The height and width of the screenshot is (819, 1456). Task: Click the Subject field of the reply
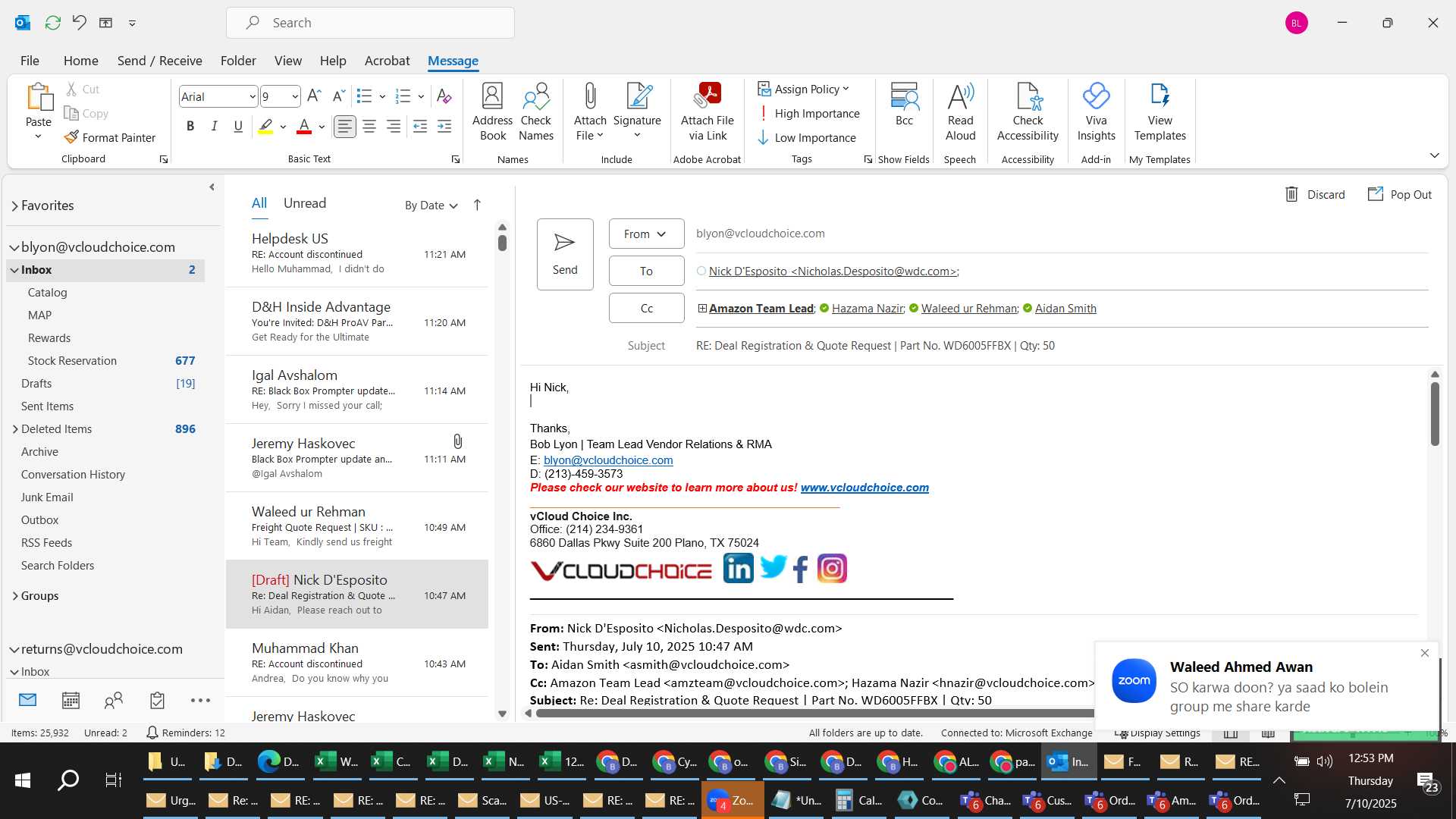pos(1062,346)
